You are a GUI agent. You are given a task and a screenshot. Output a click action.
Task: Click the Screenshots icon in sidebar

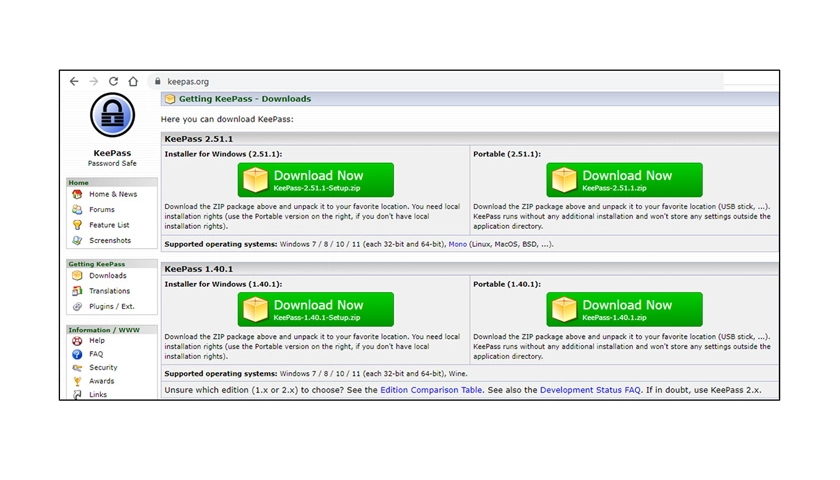77,241
